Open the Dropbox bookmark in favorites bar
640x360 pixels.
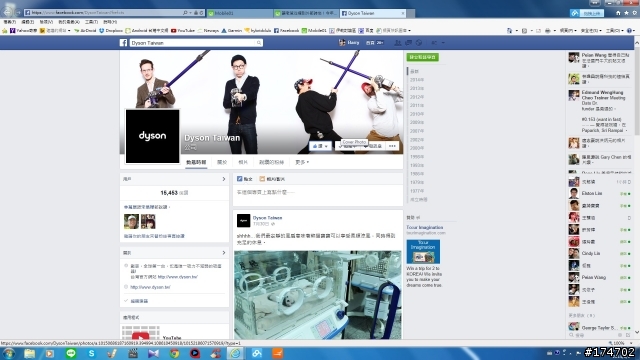111,31
